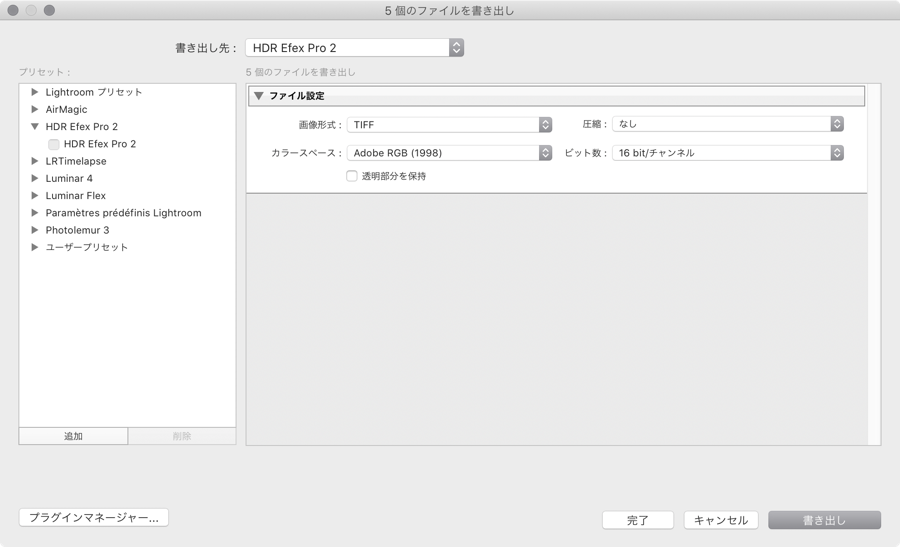Open プラグインマネージャー...

94,517
